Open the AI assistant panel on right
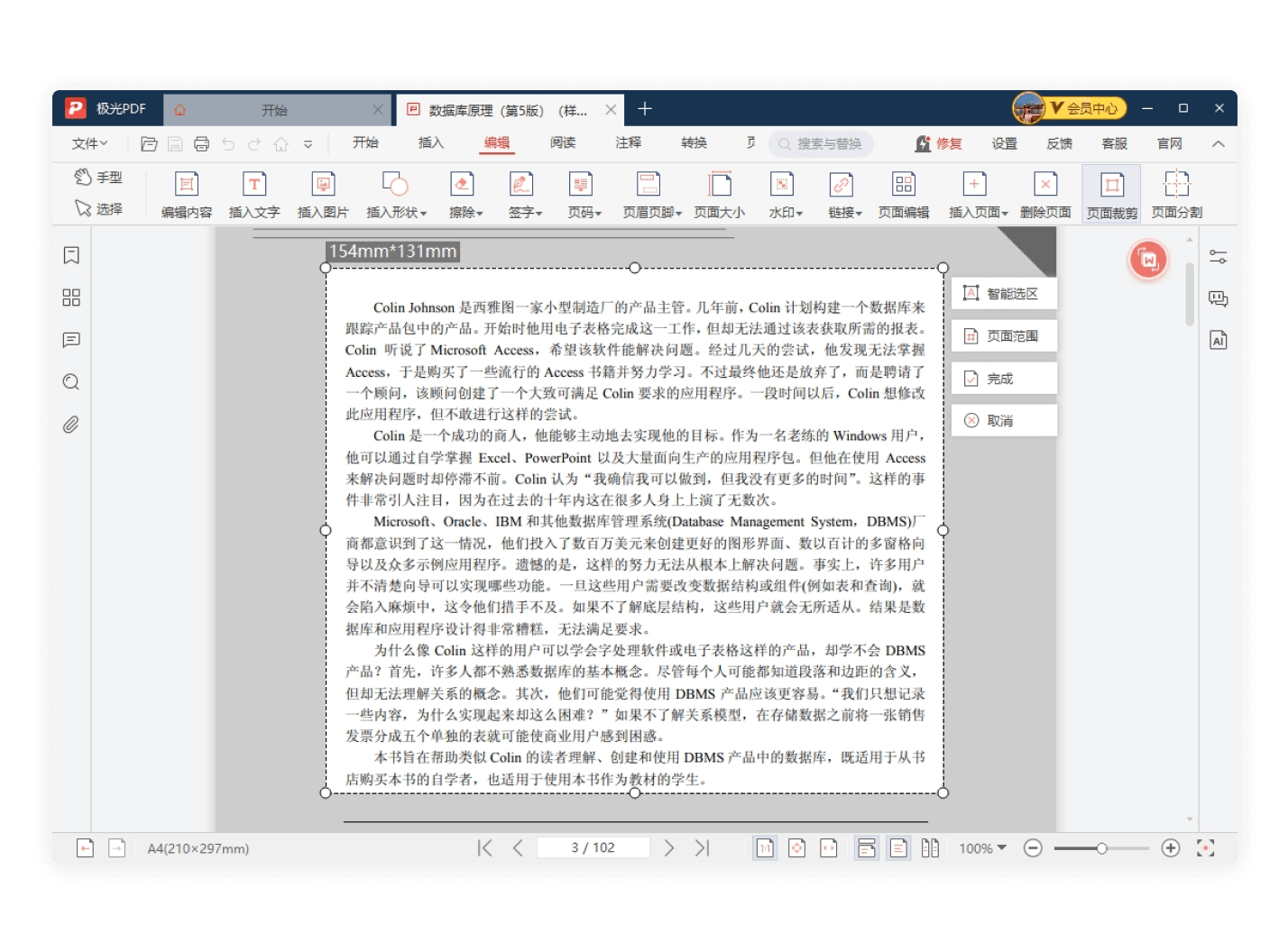The image size is (1288, 952). tap(1219, 340)
